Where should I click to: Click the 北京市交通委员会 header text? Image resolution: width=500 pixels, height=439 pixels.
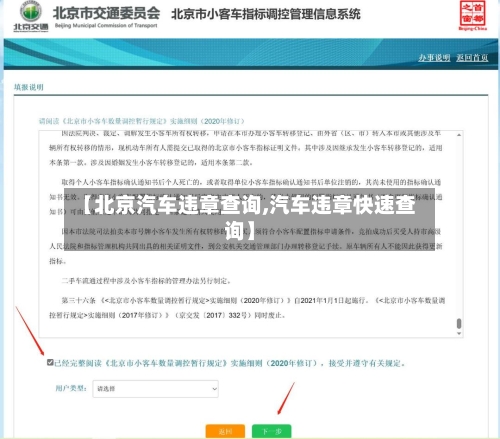coord(106,13)
